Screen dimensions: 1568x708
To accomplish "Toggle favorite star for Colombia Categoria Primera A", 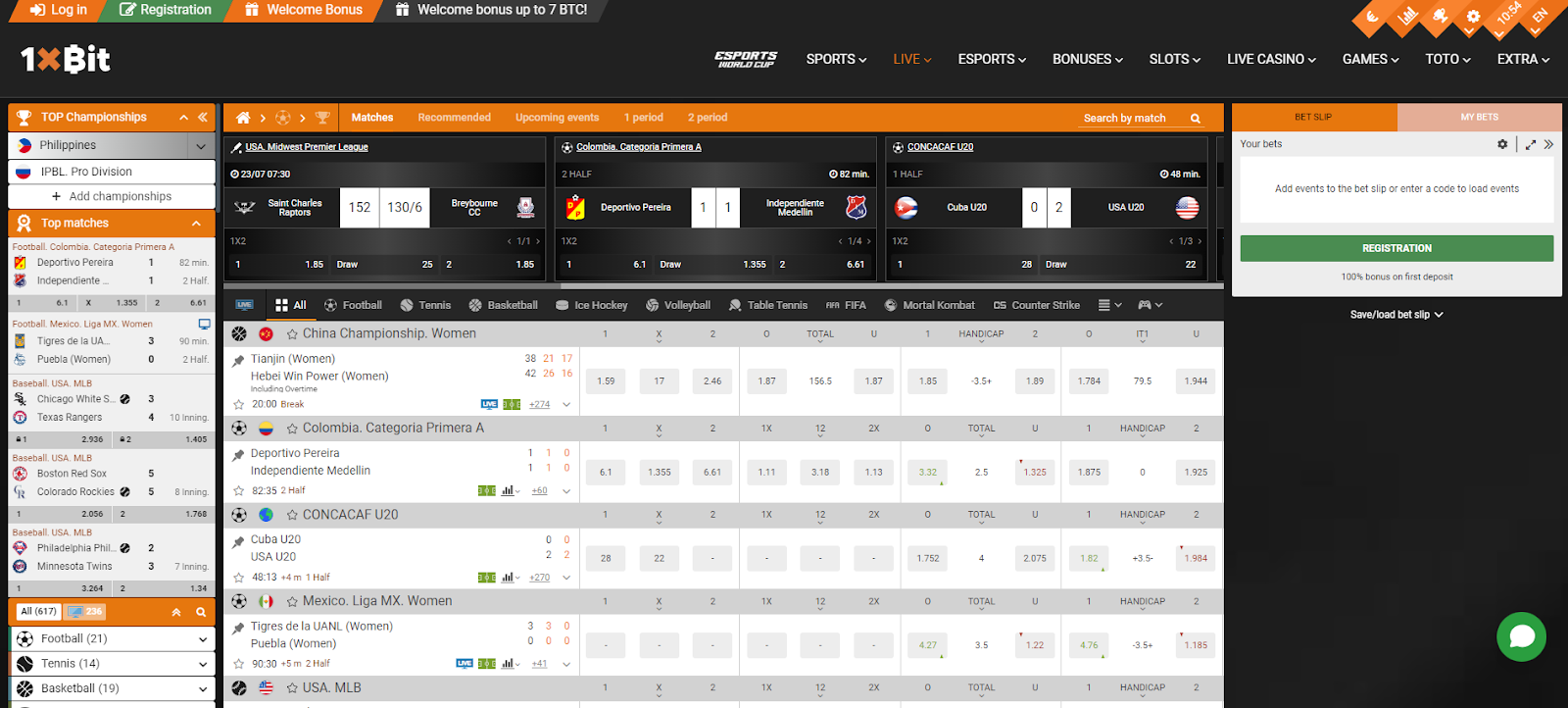I will tap(292, 429).
